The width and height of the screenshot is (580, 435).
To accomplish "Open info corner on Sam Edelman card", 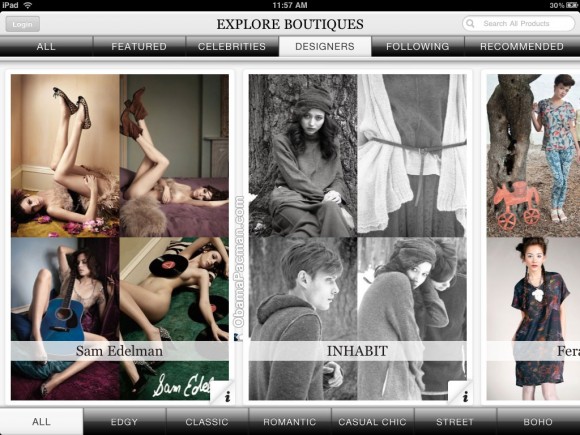I will [223, 394].
